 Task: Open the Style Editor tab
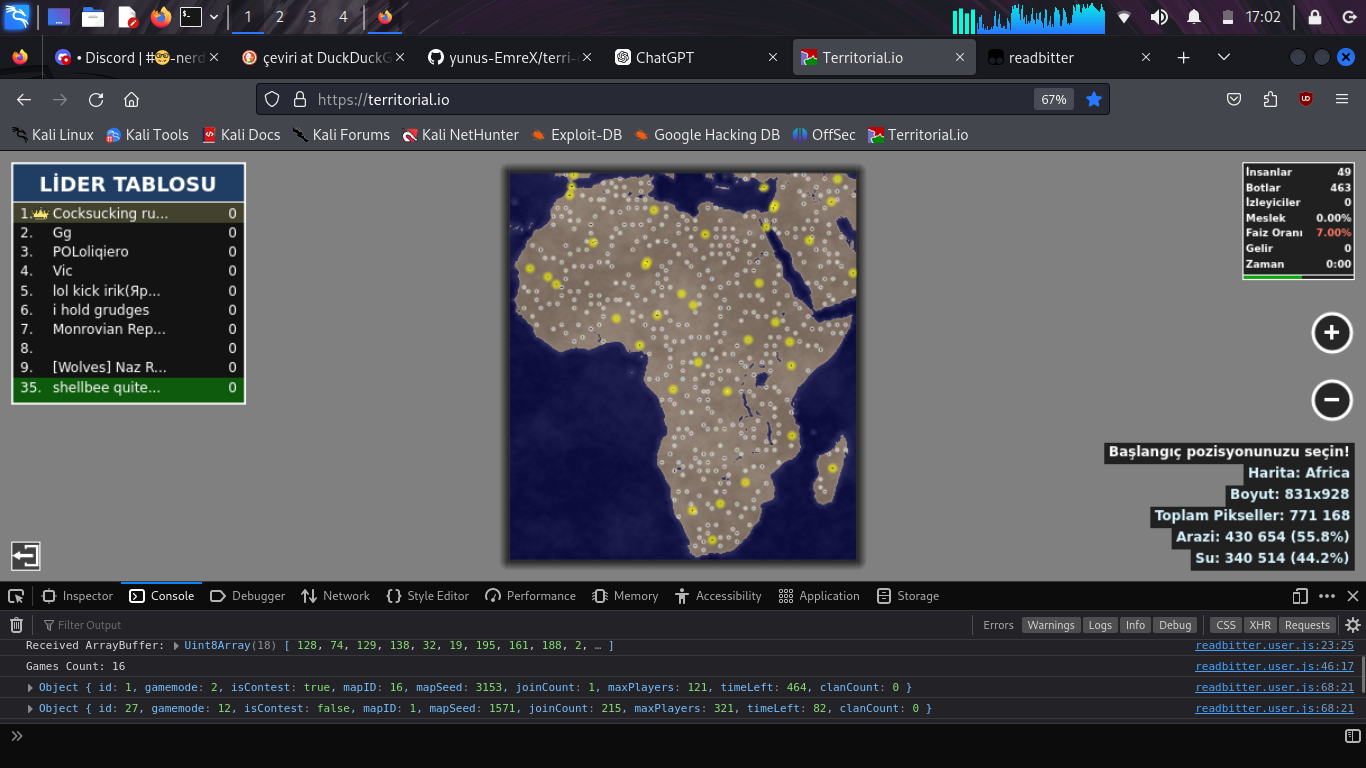click(427, 596)
